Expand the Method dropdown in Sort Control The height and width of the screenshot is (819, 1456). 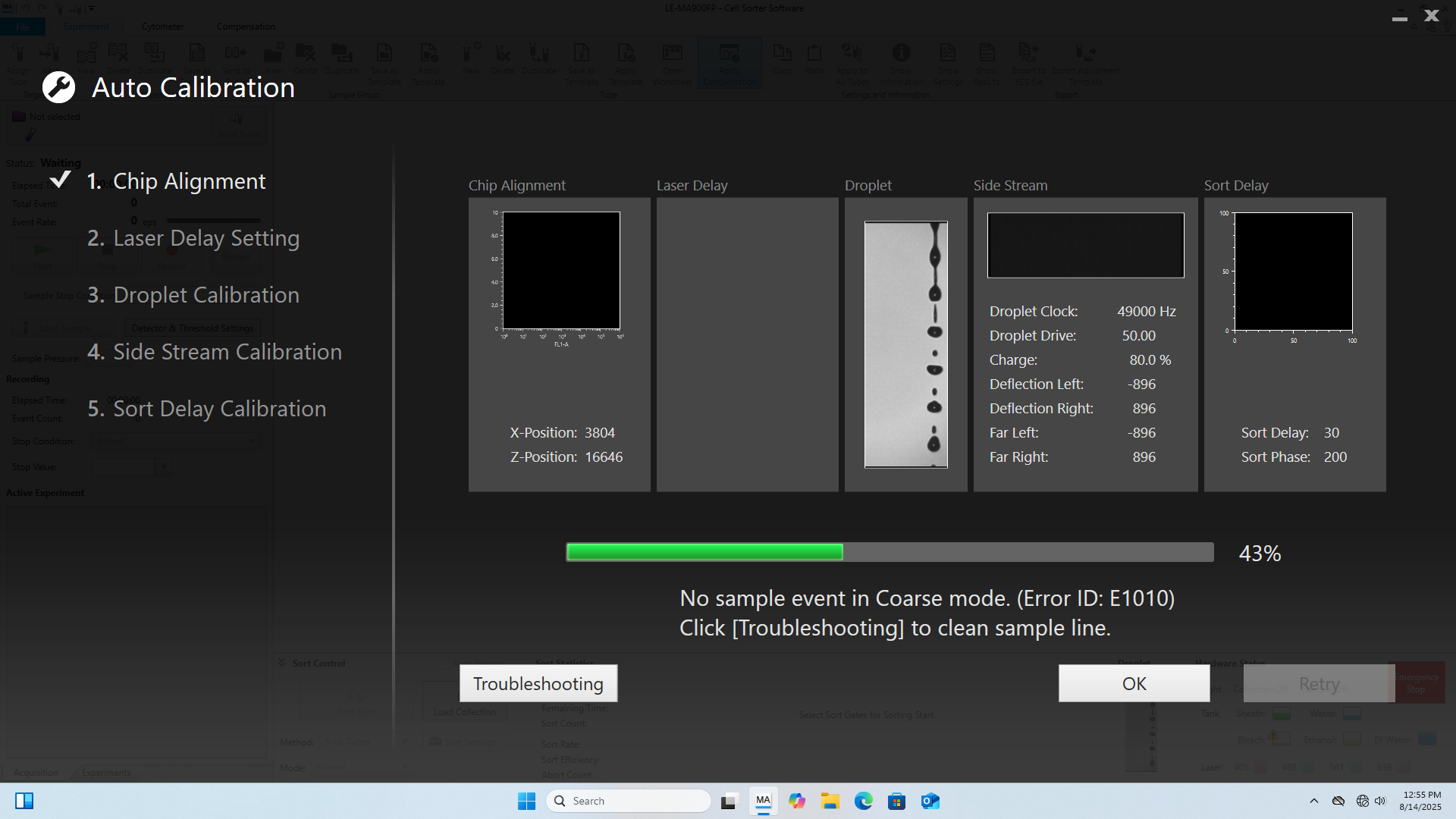[366, 742]
